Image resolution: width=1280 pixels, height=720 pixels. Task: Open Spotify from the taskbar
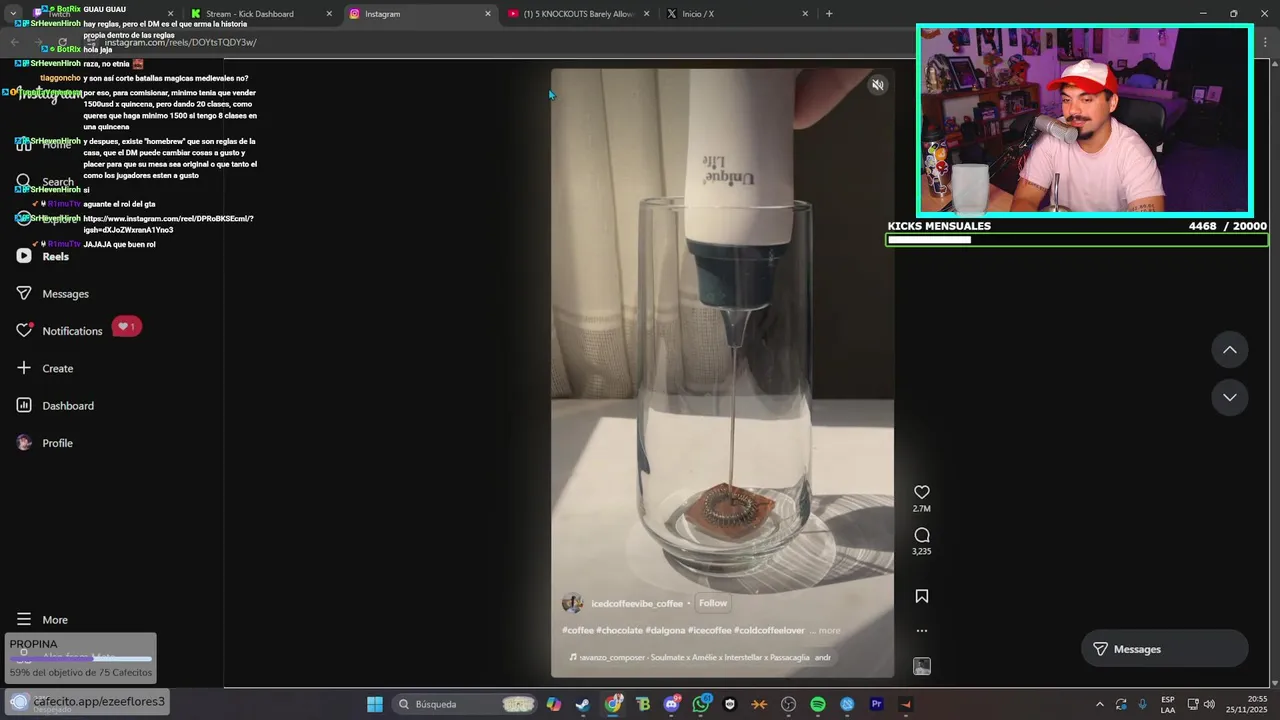818,704
